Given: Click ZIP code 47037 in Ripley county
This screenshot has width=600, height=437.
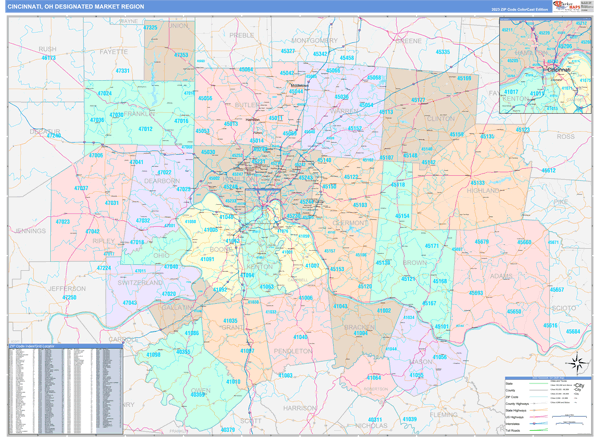Looking at the screenshot, I should [x=81, y=188].
